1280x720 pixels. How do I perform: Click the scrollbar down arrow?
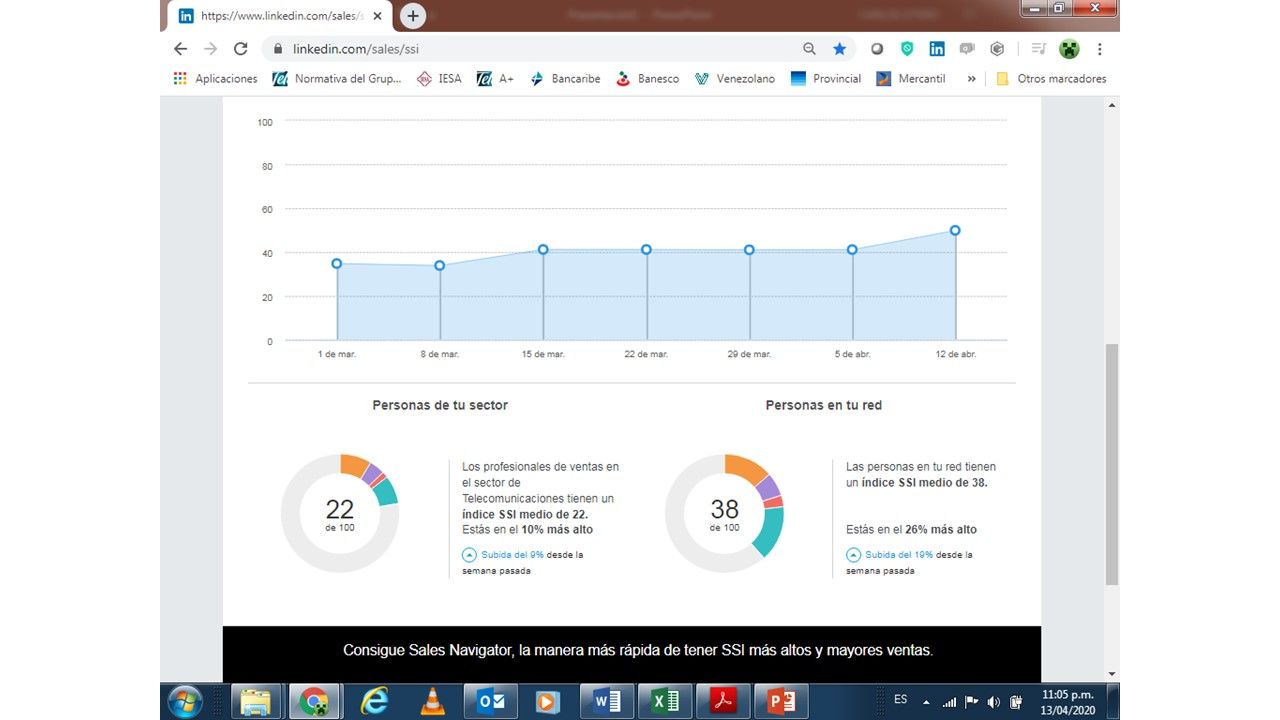coord(1111,674)
